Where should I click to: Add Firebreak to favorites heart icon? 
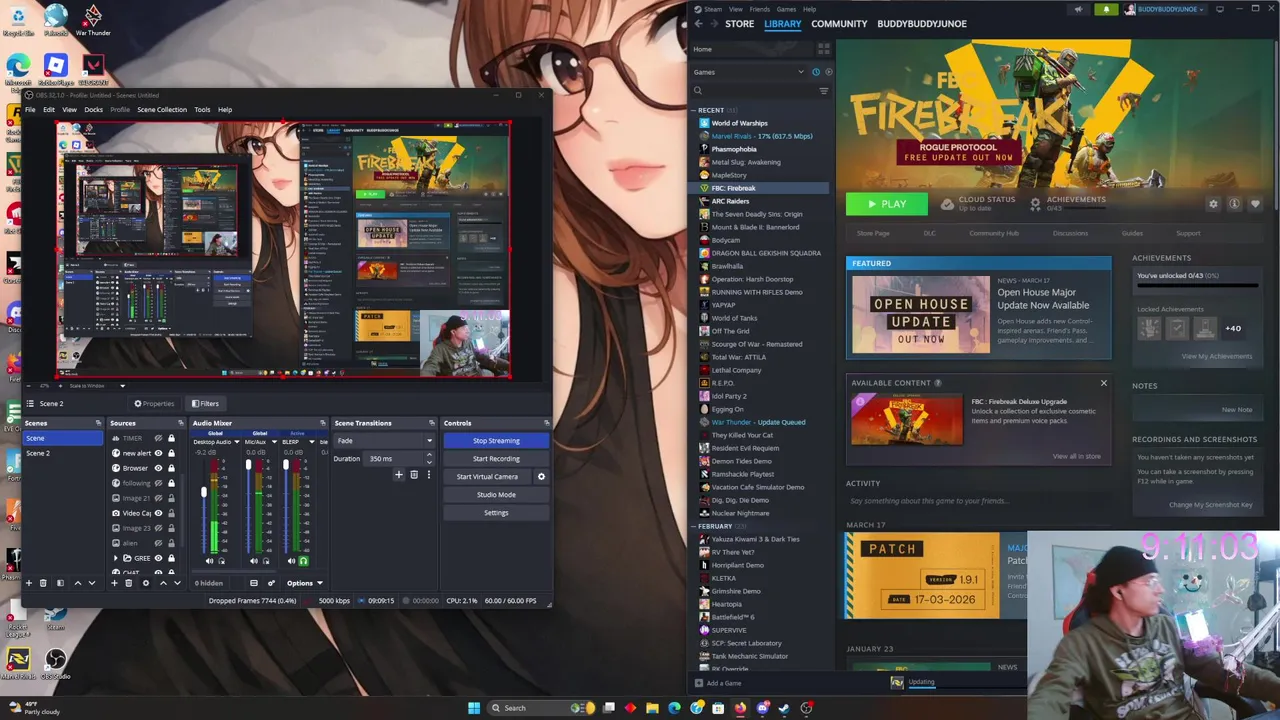click(x=1255, y=204)
